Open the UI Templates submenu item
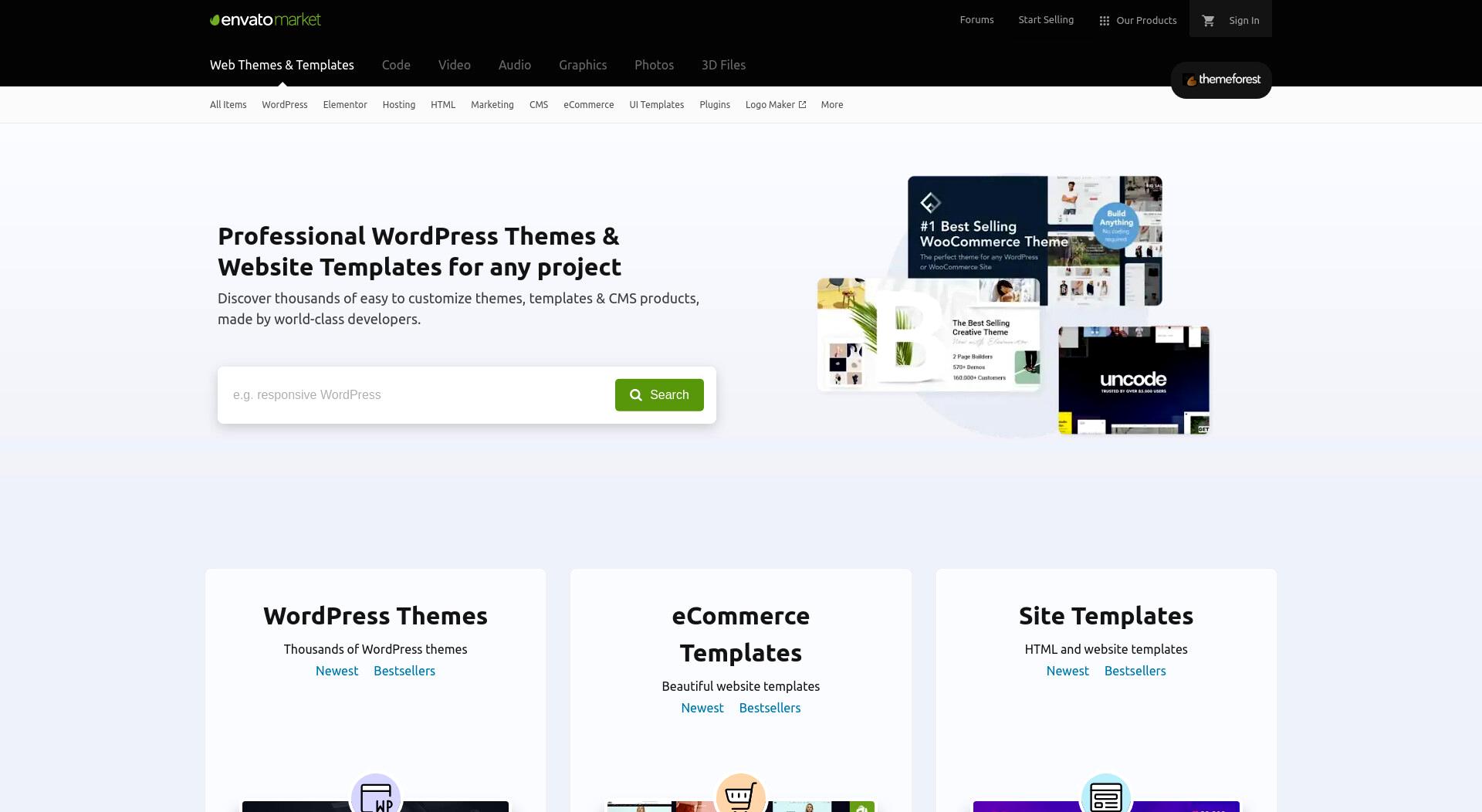Screen dimensions: 1482x812 [656, 105]
